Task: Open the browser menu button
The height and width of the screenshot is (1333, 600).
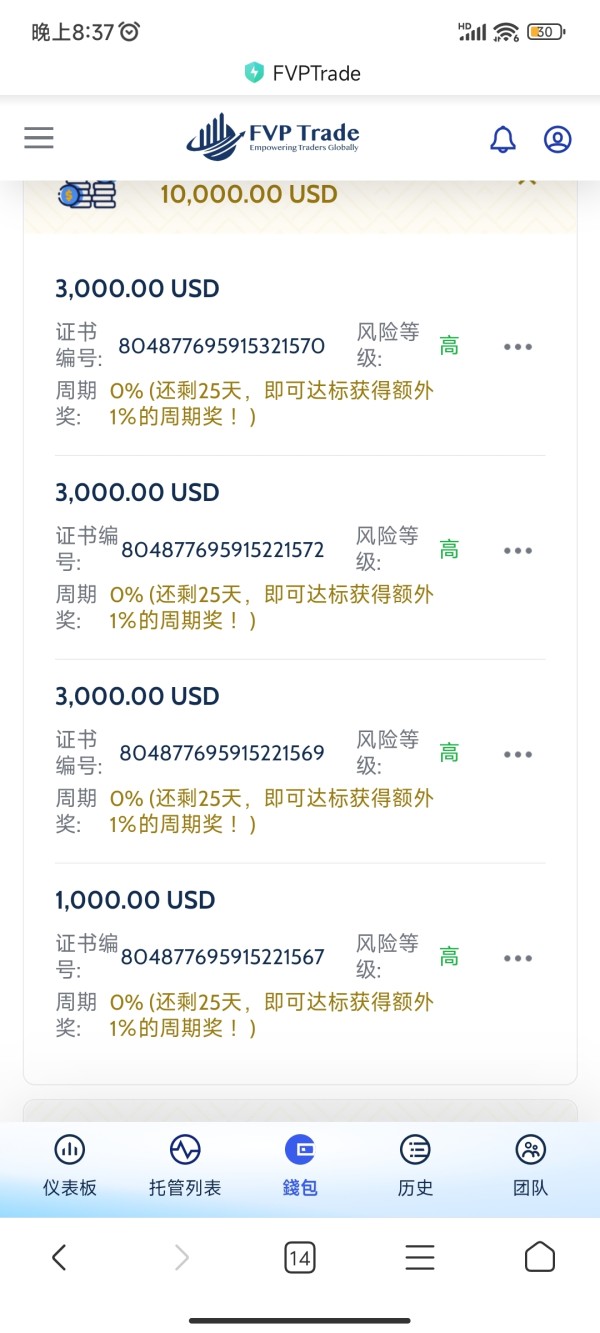Action: [420, 1257]
